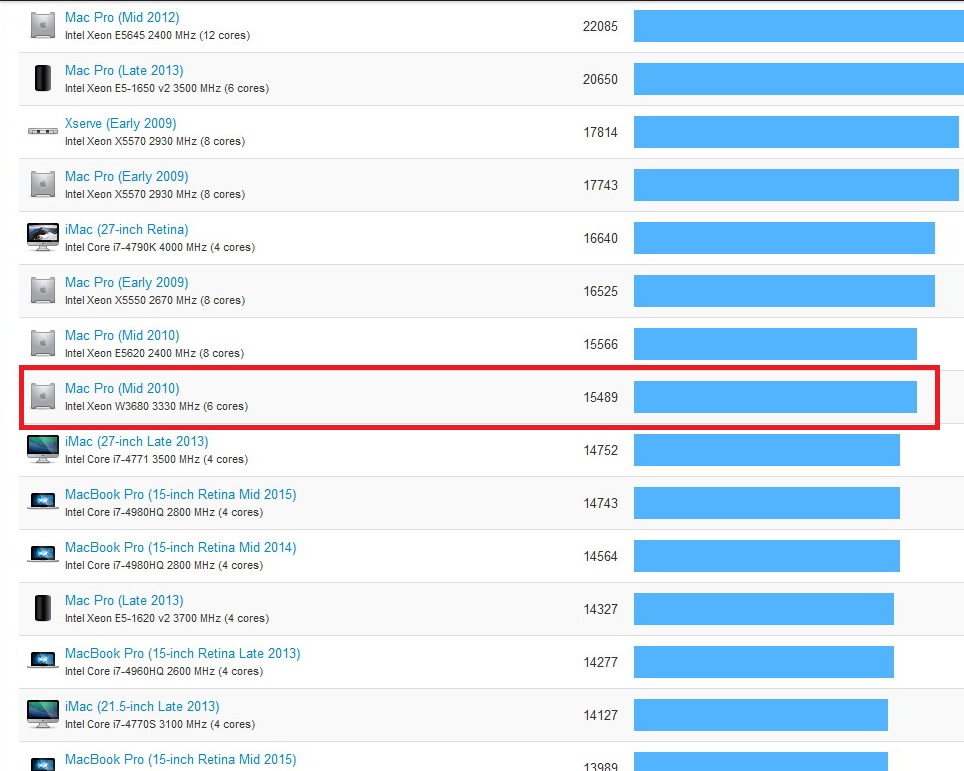The image size is (964, 771).
Task: Click the tower icon in the 17743 score row
Action: coord(43,184)
